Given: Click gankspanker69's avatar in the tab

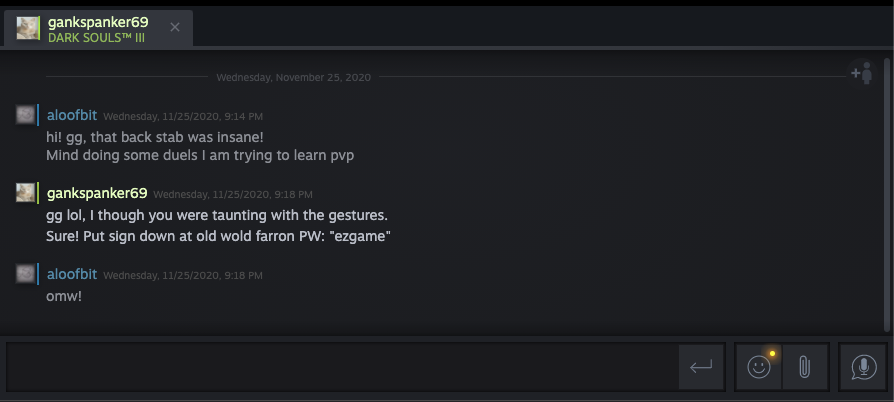Looking at the screenshot, I should [x=28, y=28].
